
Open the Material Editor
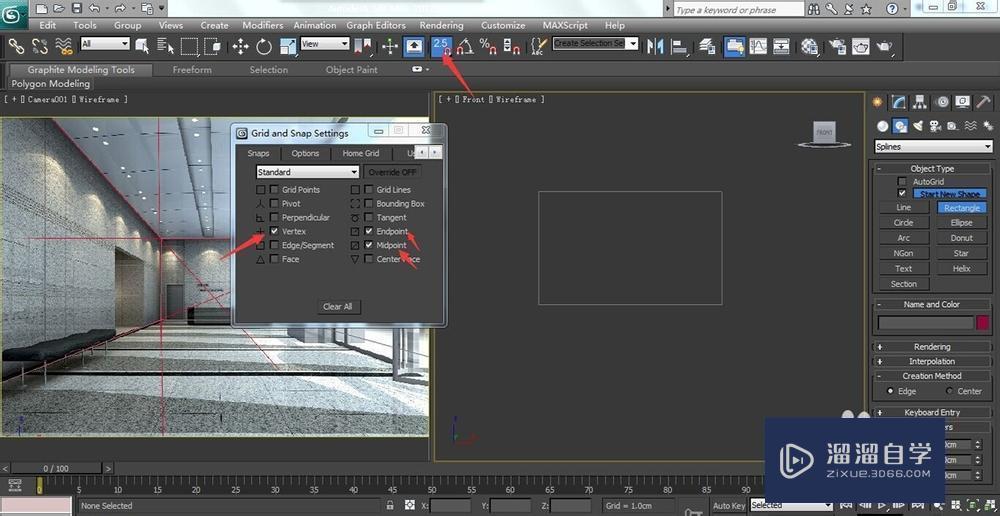coord(809,46)
